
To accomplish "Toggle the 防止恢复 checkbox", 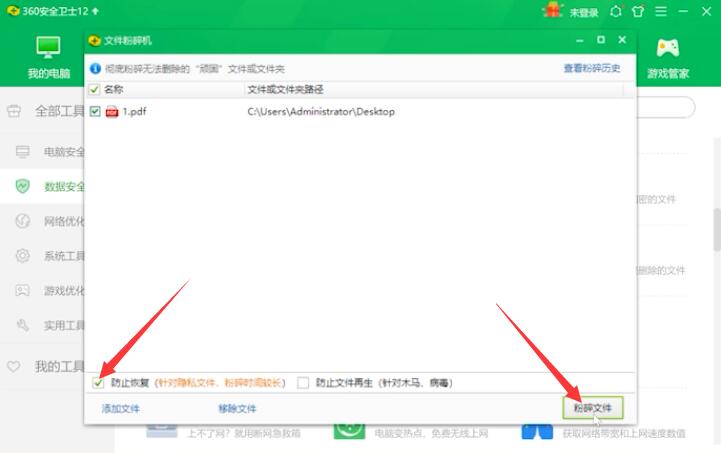I will 98,383.
